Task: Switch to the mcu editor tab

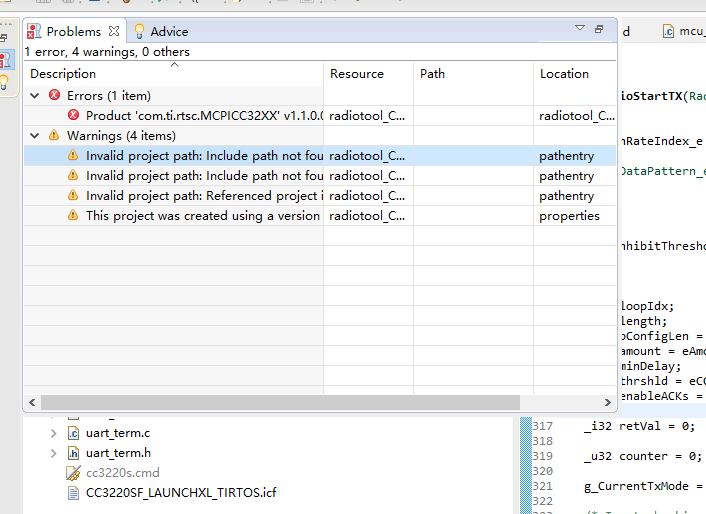Action: tap(683, 31)
